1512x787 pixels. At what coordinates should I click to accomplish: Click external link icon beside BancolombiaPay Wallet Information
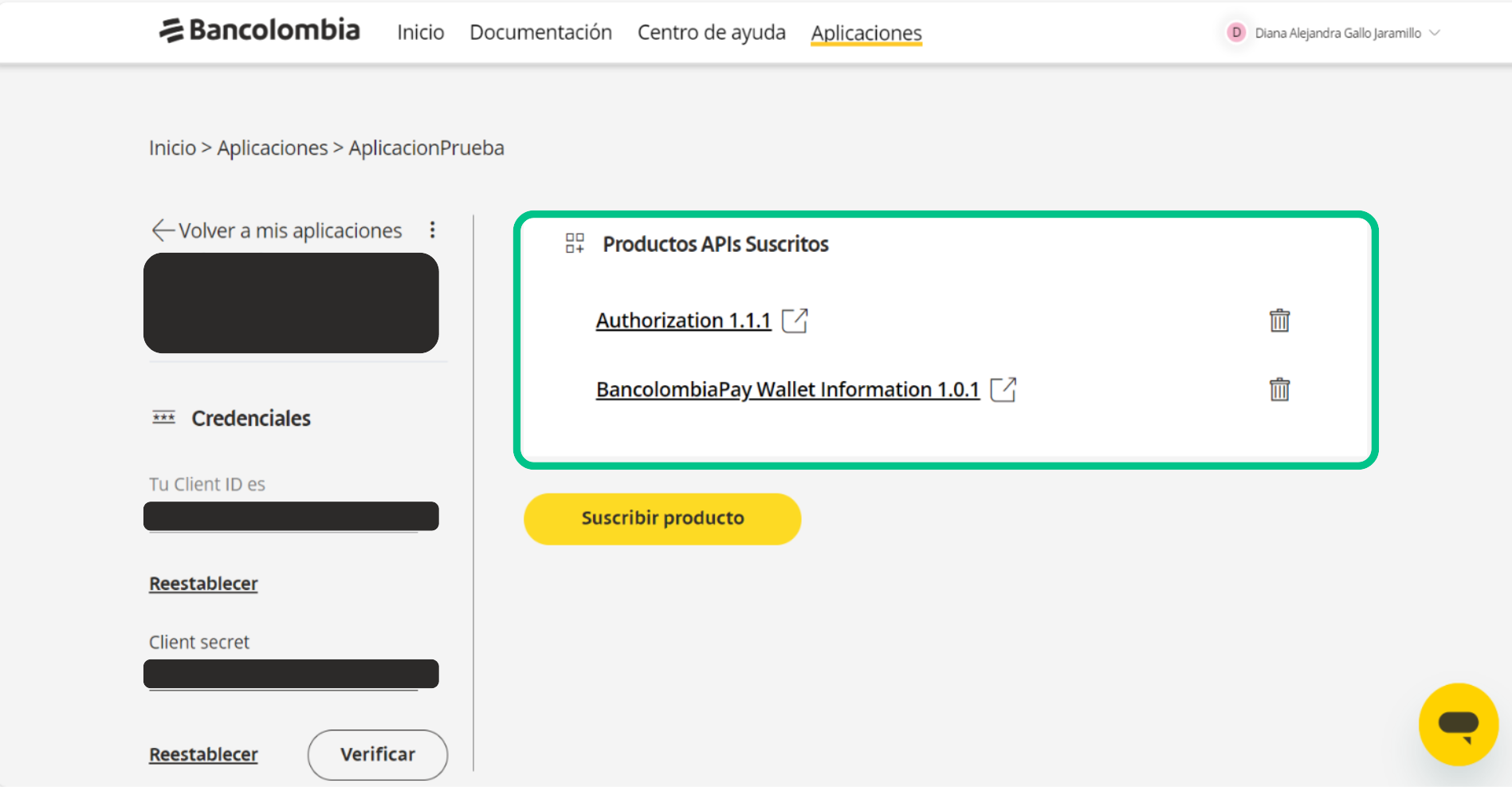[1003, 390]
